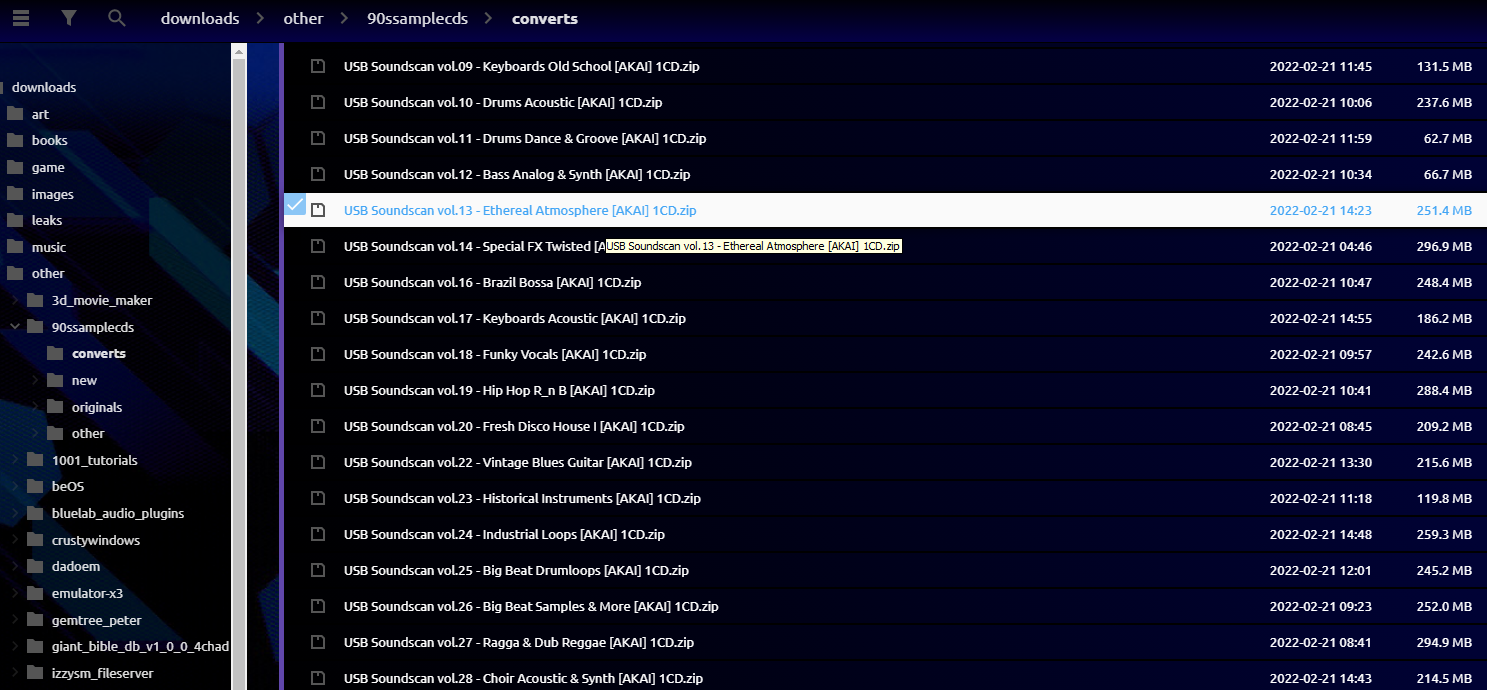Screen dimensions: 1487x690
Task: Collapse the 90ssamplecds folder chevron
Action: [15, 327]
